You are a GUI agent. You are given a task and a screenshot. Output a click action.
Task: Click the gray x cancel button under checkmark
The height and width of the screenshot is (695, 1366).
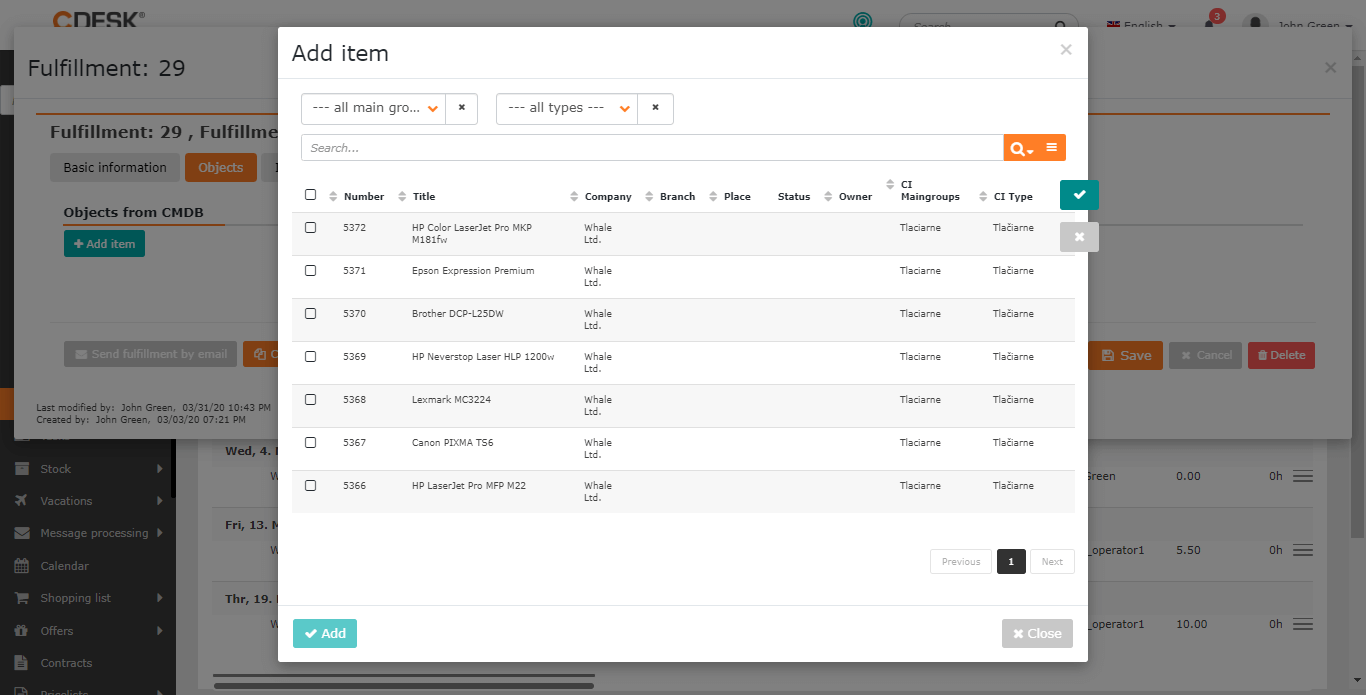point(1079,237)
